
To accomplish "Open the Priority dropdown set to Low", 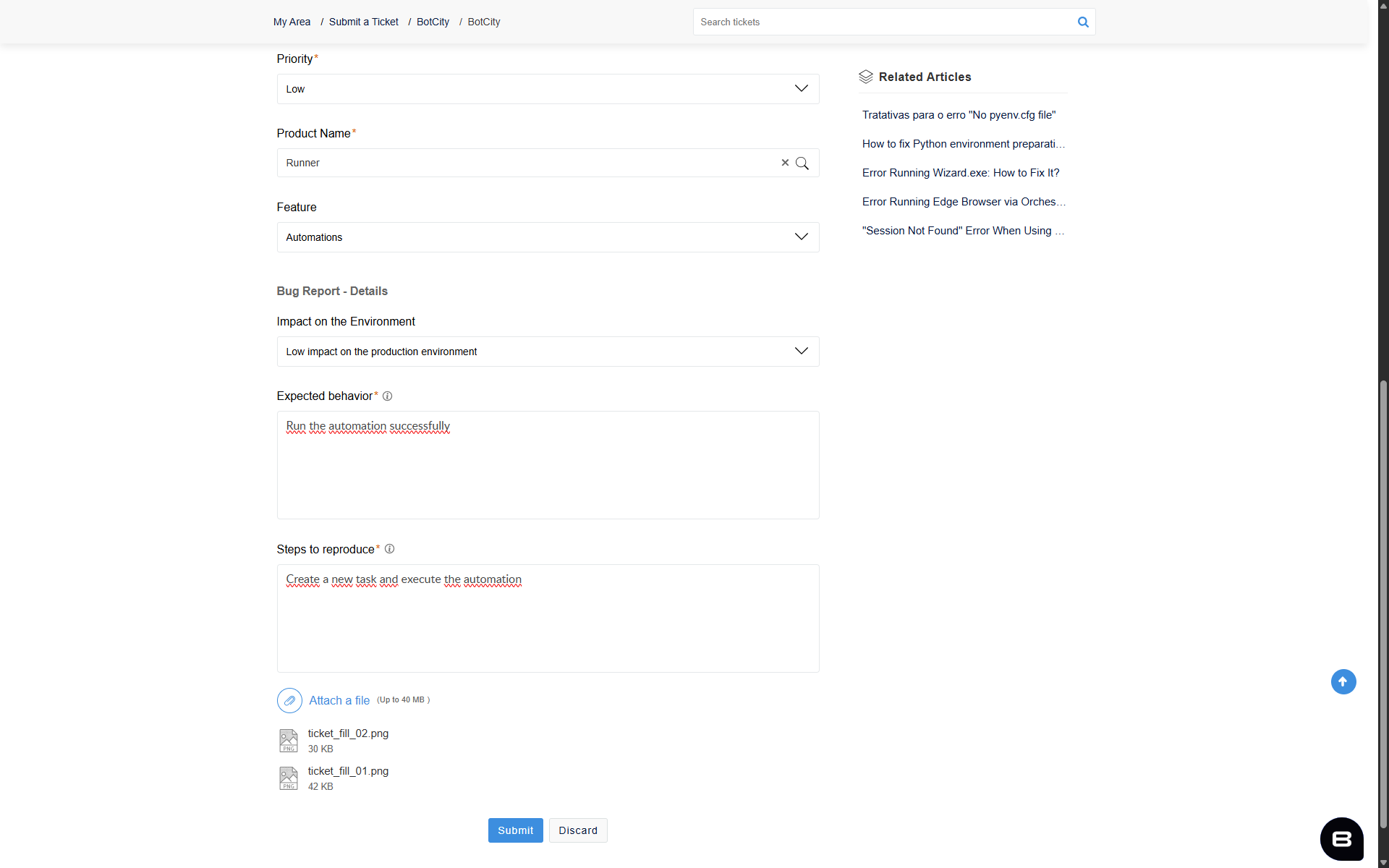I will point(548,89).
